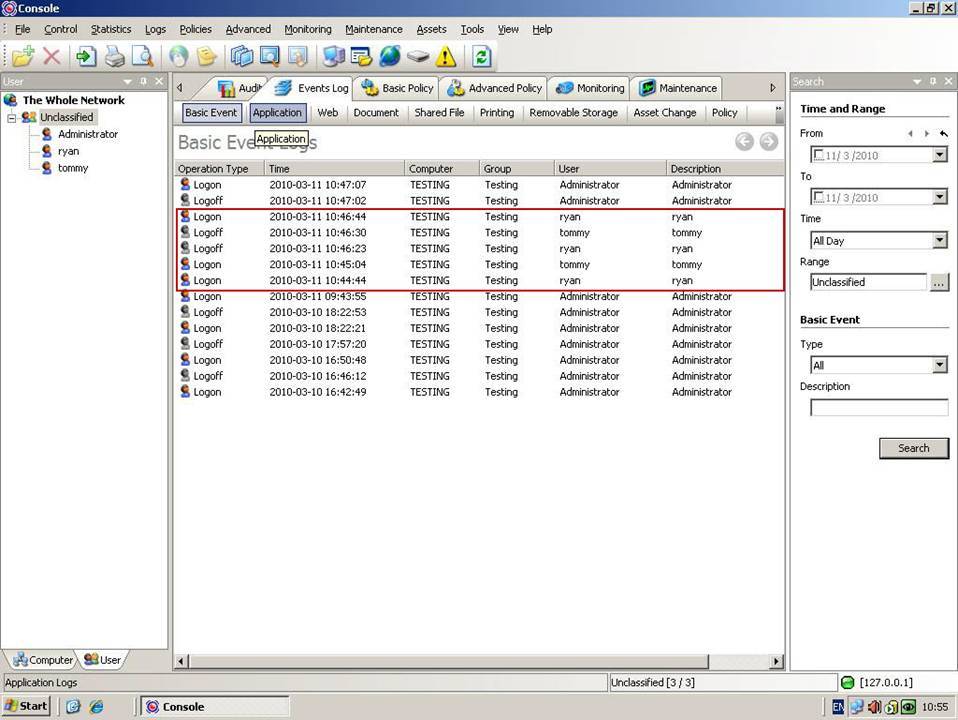Open the Statistics menu
This screenshot has height=720, width=958.
click(x=111, y=29)
